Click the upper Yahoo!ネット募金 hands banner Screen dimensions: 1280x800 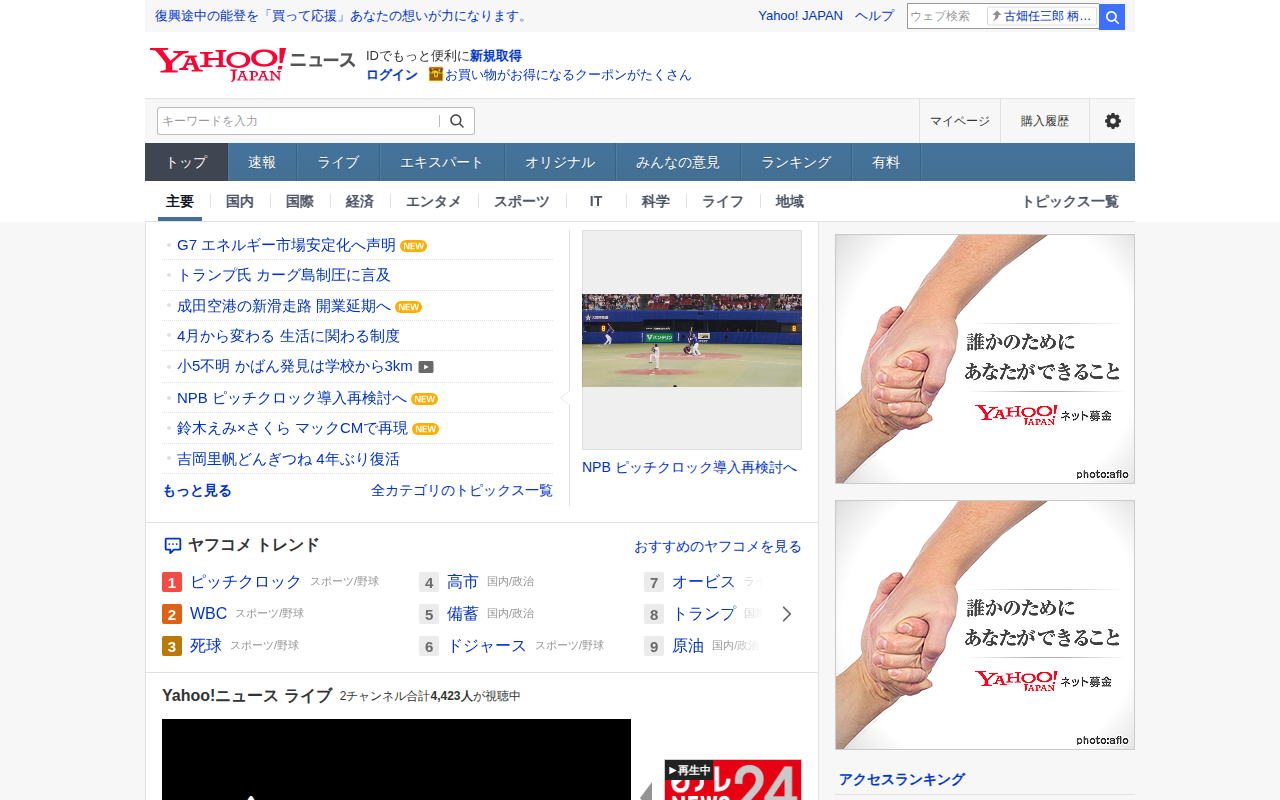point(985,359)
